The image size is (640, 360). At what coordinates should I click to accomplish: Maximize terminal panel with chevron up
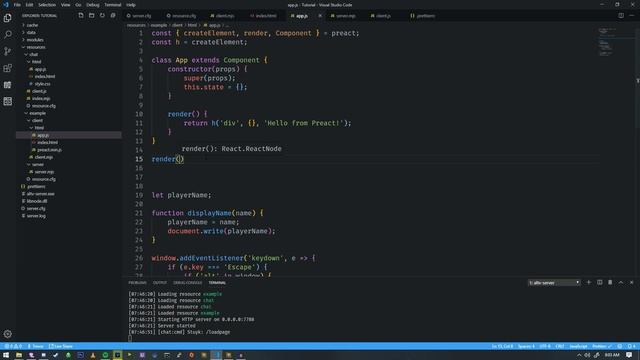tap(621, 282)
